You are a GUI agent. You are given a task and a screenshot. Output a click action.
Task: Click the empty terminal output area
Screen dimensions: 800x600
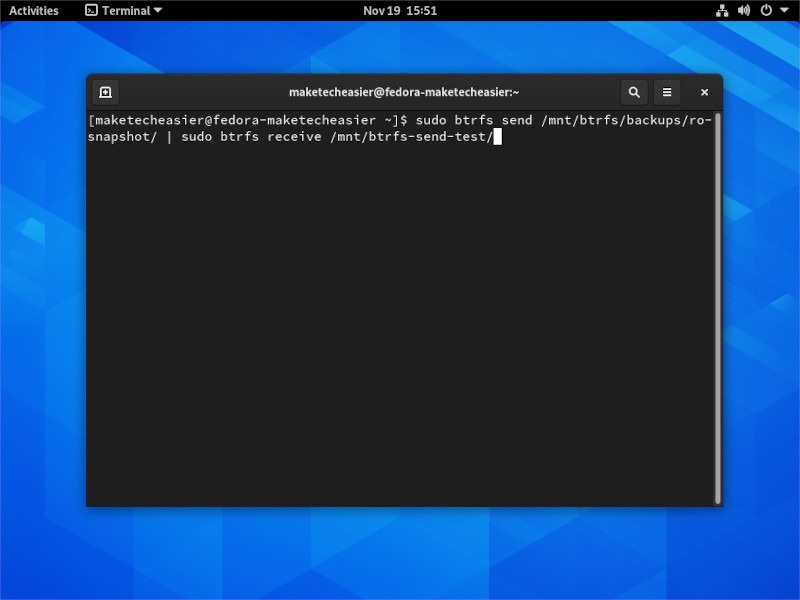(400, 320)
